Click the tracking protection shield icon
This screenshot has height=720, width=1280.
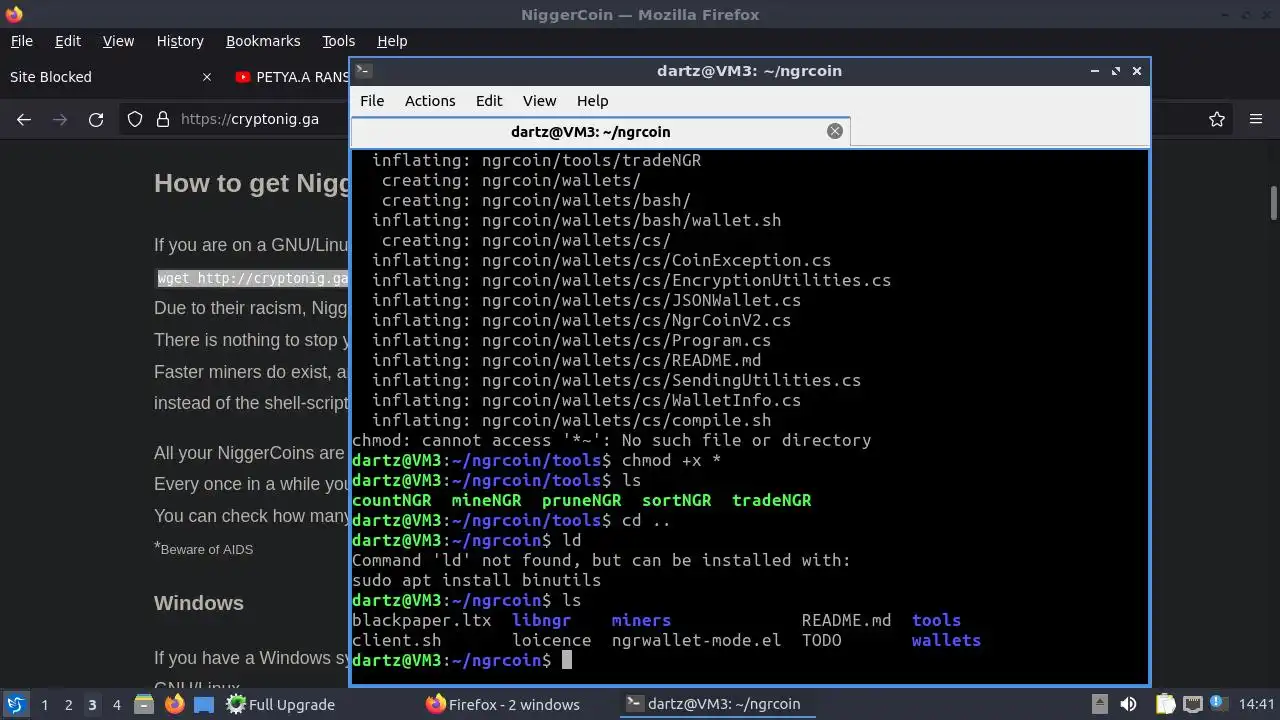point(135,119)
